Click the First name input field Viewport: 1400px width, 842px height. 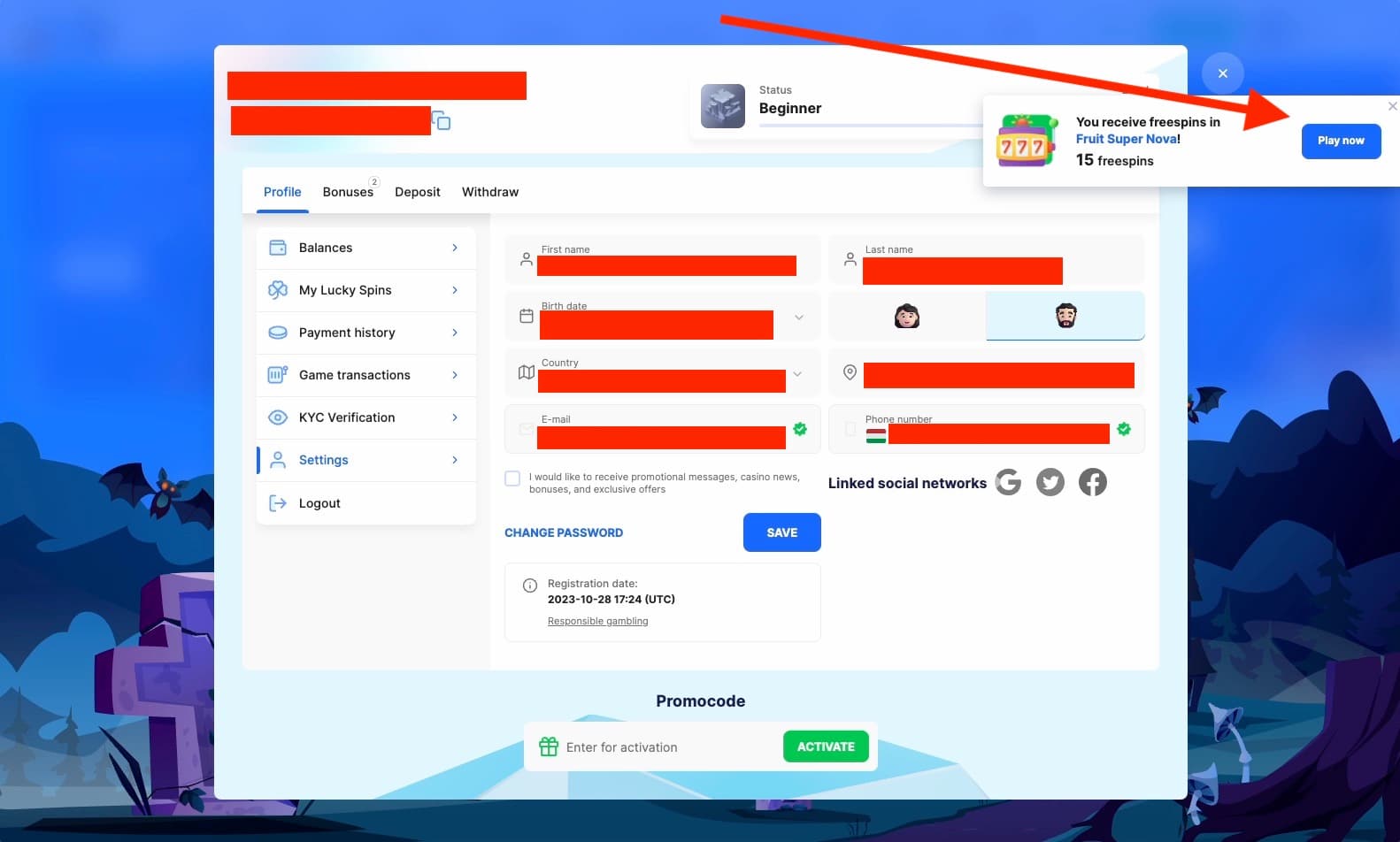click(x=663, y=259)
